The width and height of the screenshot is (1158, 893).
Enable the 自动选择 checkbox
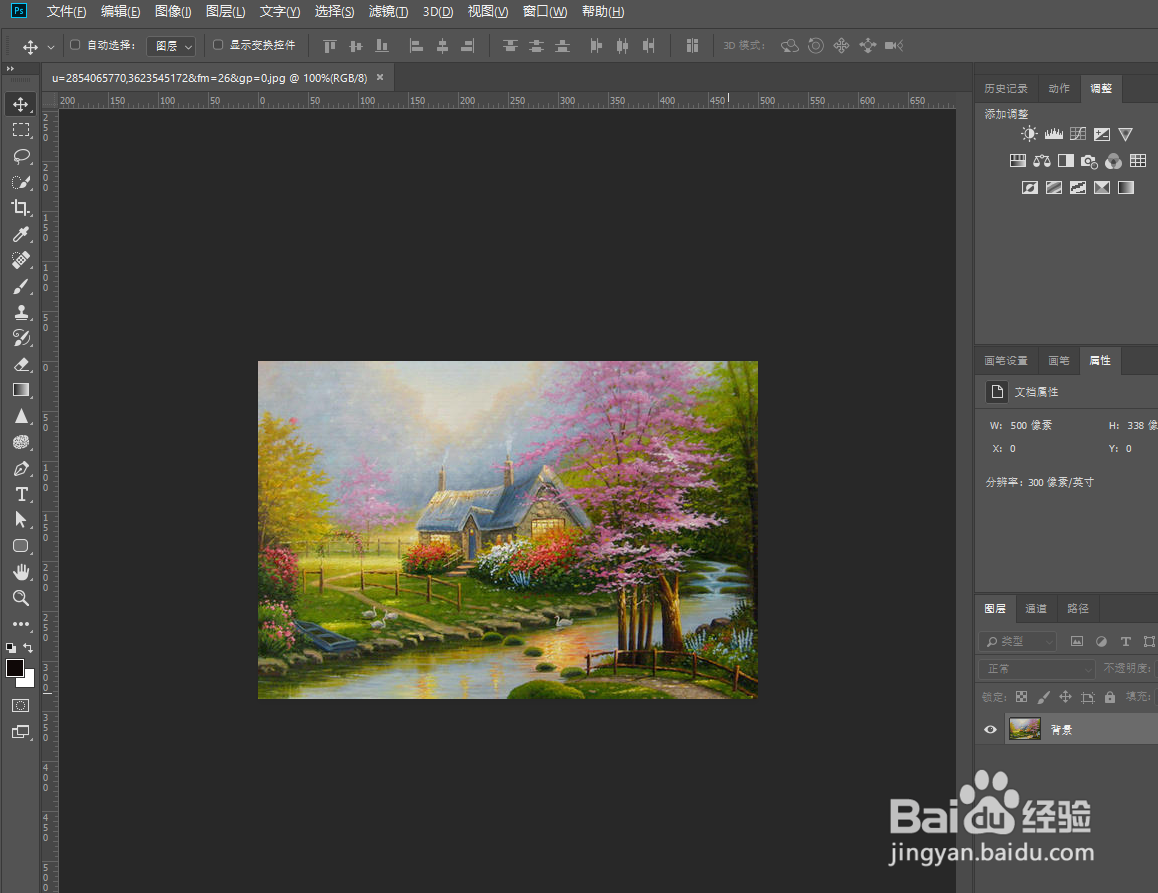coord(75,45)
